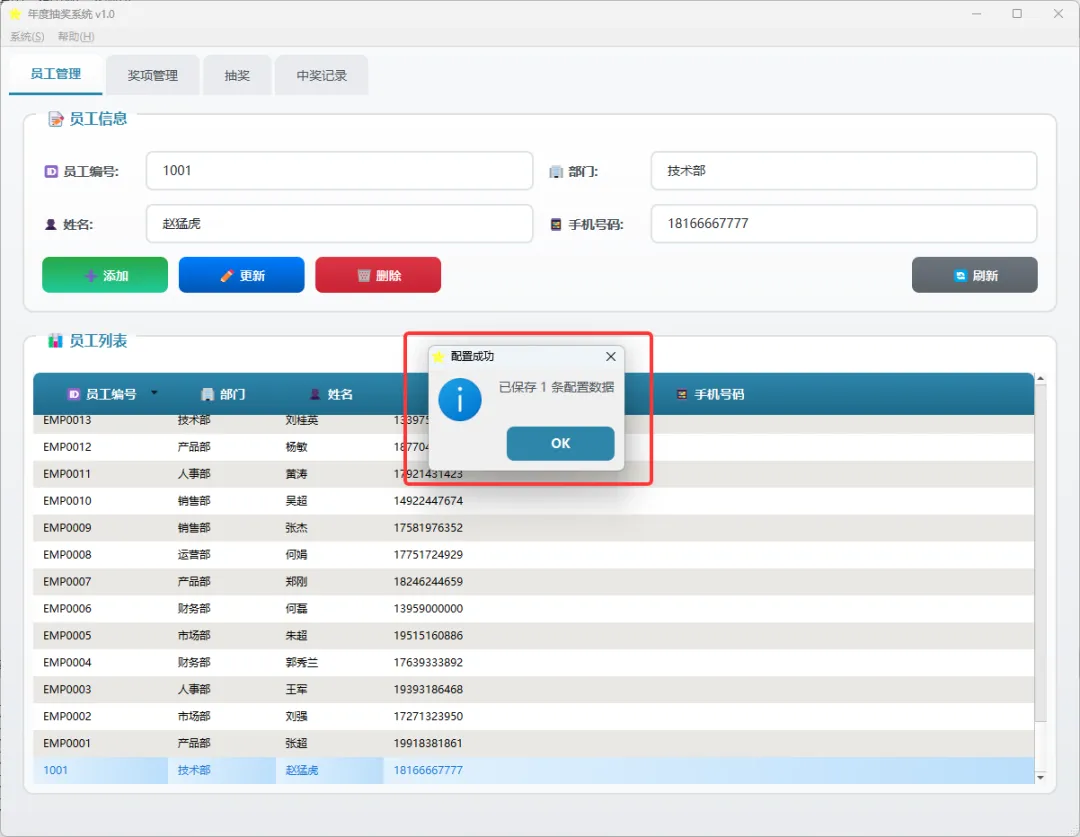This screenshot has height=837, width=1080.
Task: Focus the 姓名 input field
Action: click(x=340, y=224)
